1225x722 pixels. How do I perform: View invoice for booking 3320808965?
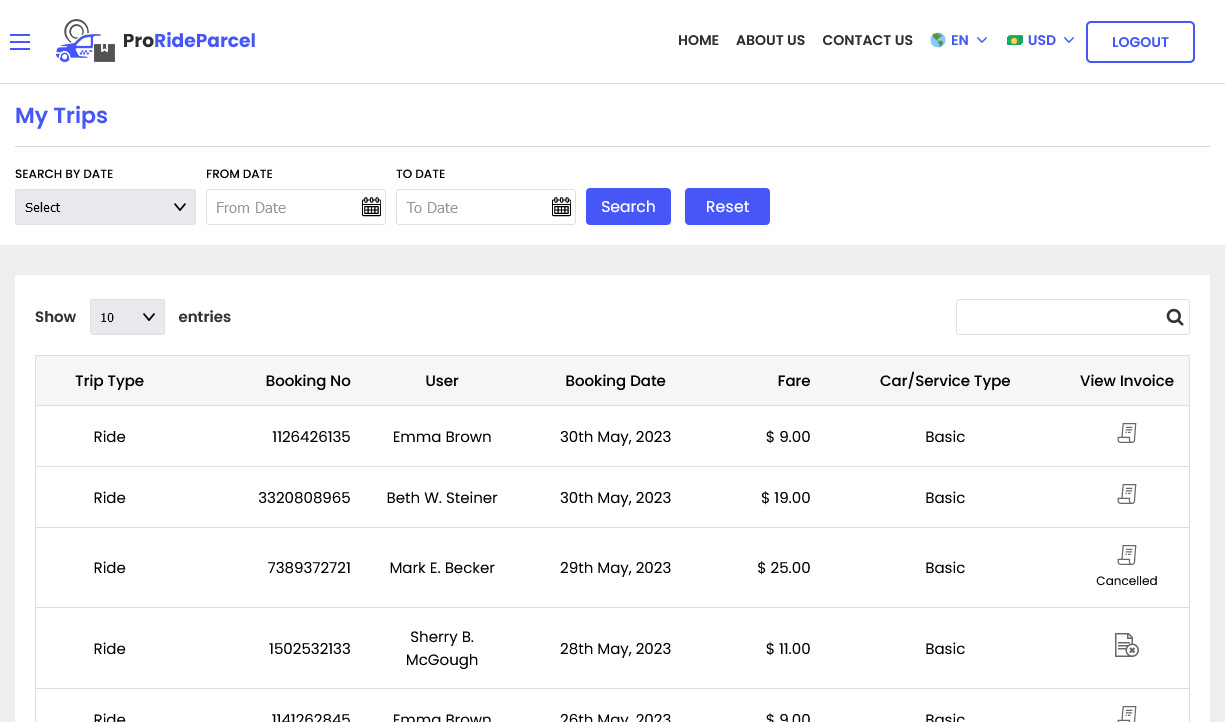[1127, 495]
